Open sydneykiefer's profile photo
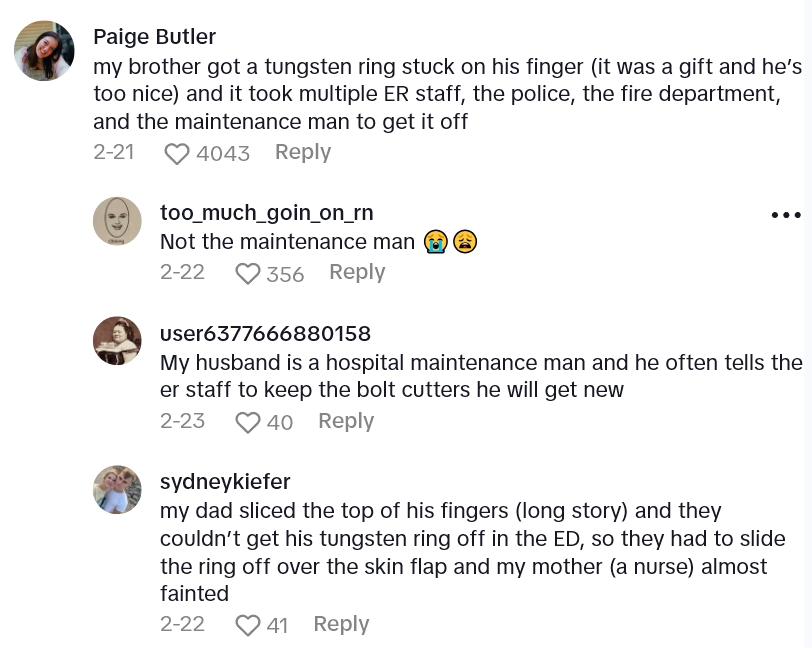812x648 pixels. (117, 489)
